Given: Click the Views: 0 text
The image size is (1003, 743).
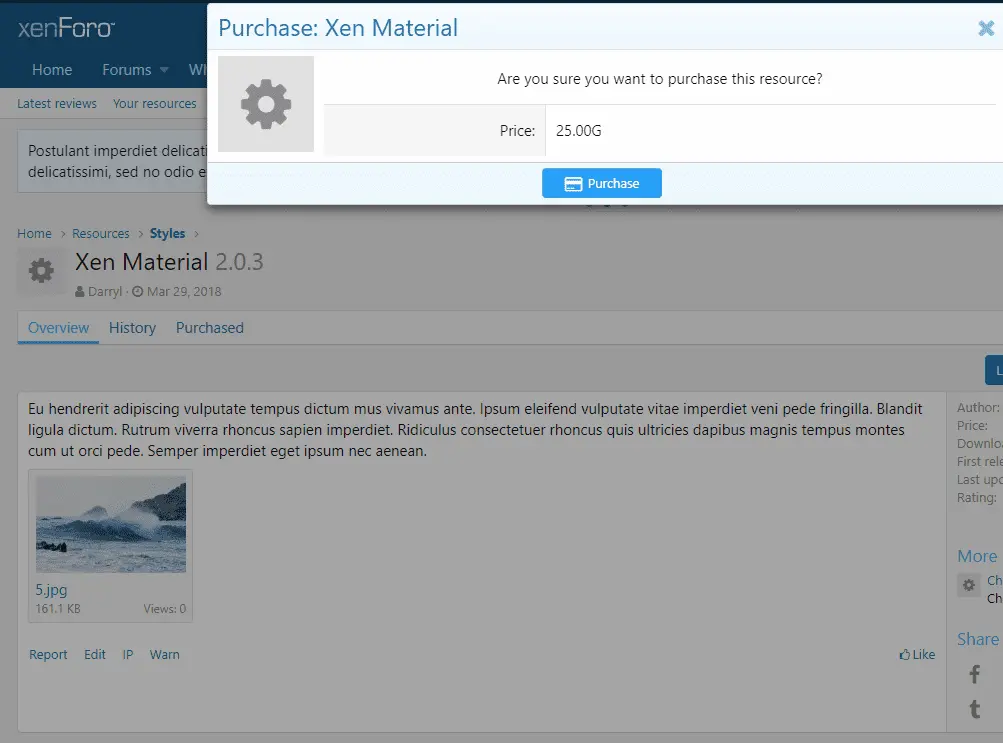Looking at the screenshot, I should click(x=164, y=609).
